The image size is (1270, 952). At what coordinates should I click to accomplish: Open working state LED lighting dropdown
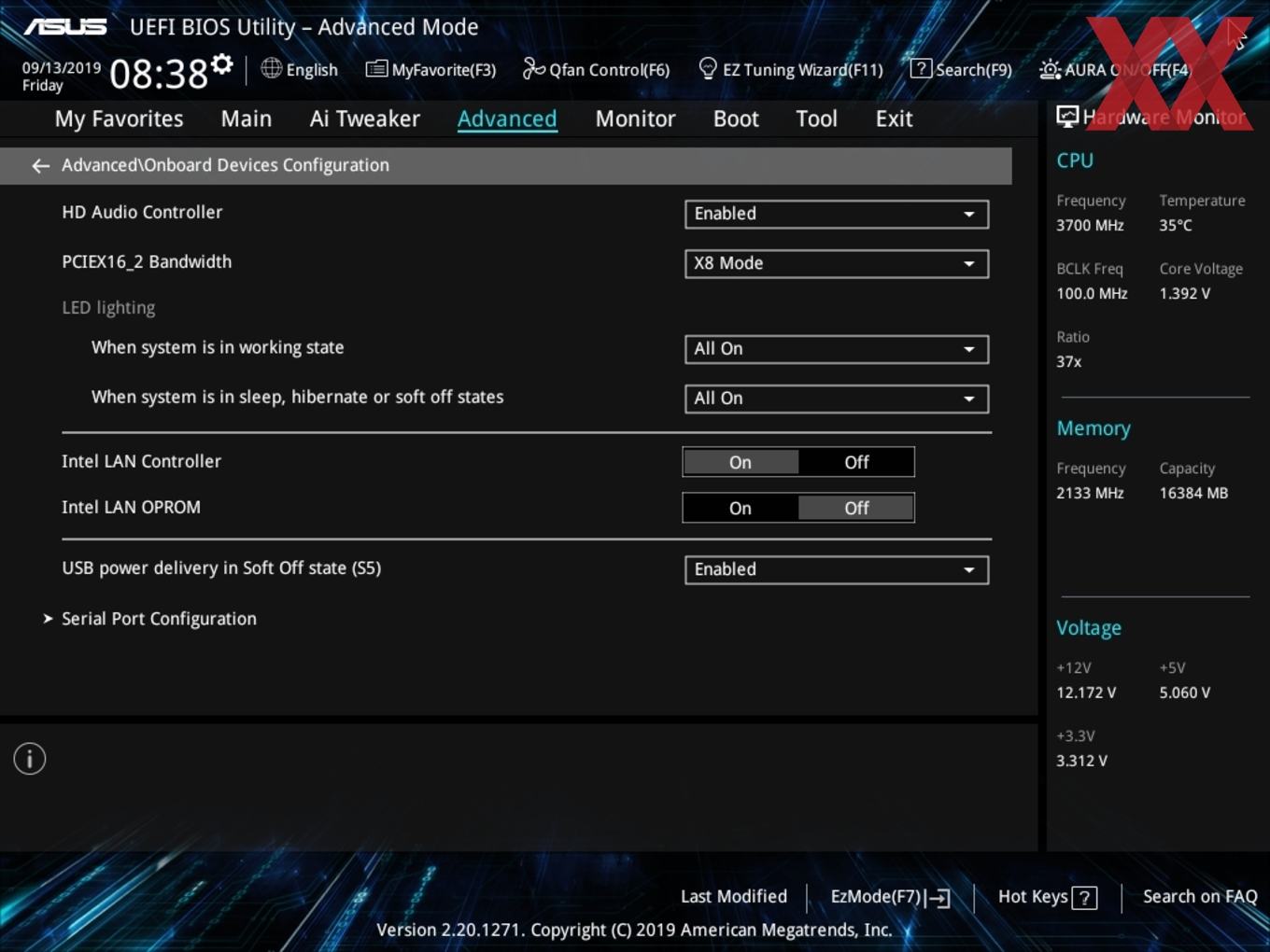click(x=837, y=349)
